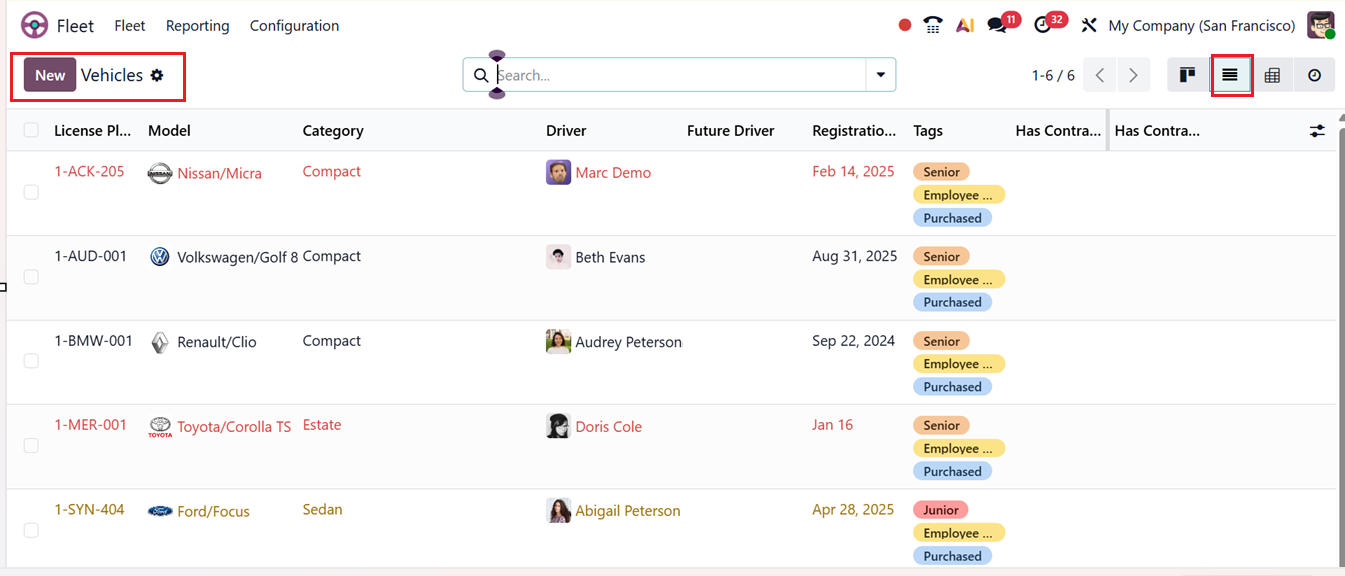This screenshot has height=576, width=1345.
Task: Open the messages chat icon
Action: 997,26
